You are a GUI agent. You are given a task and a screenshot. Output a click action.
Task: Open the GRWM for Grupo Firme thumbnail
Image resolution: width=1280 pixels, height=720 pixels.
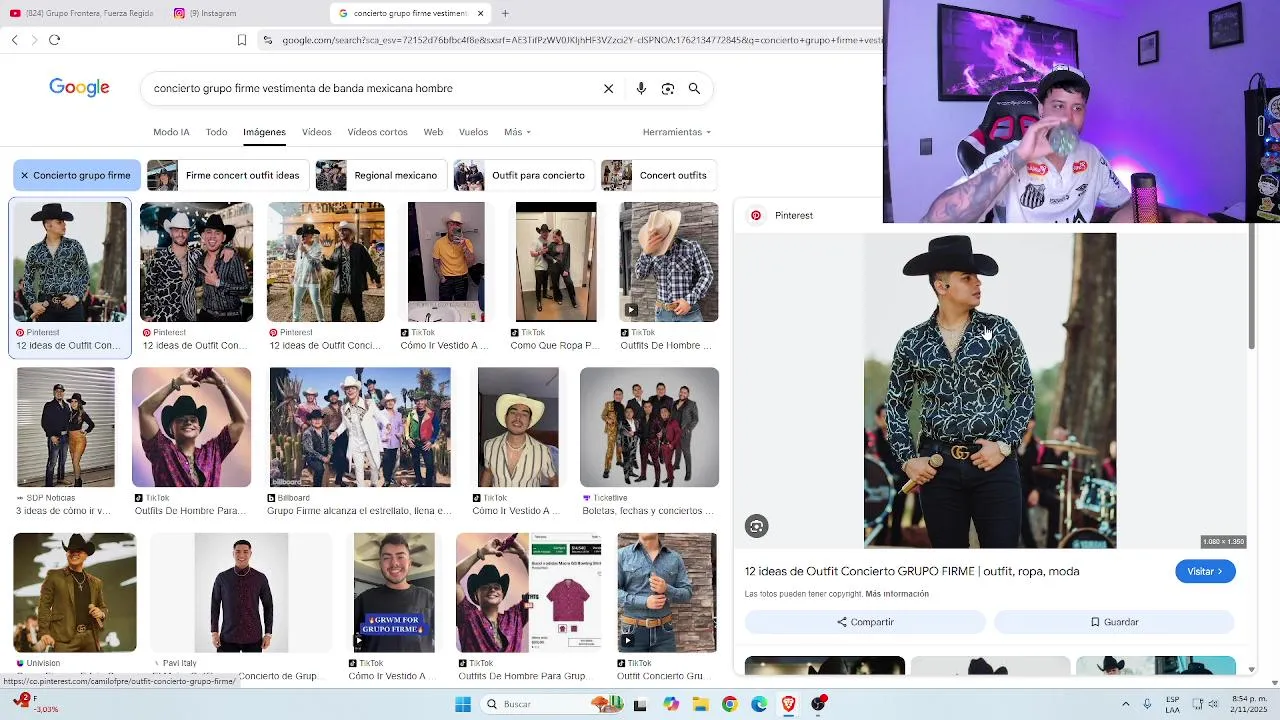tap(394, 592)
